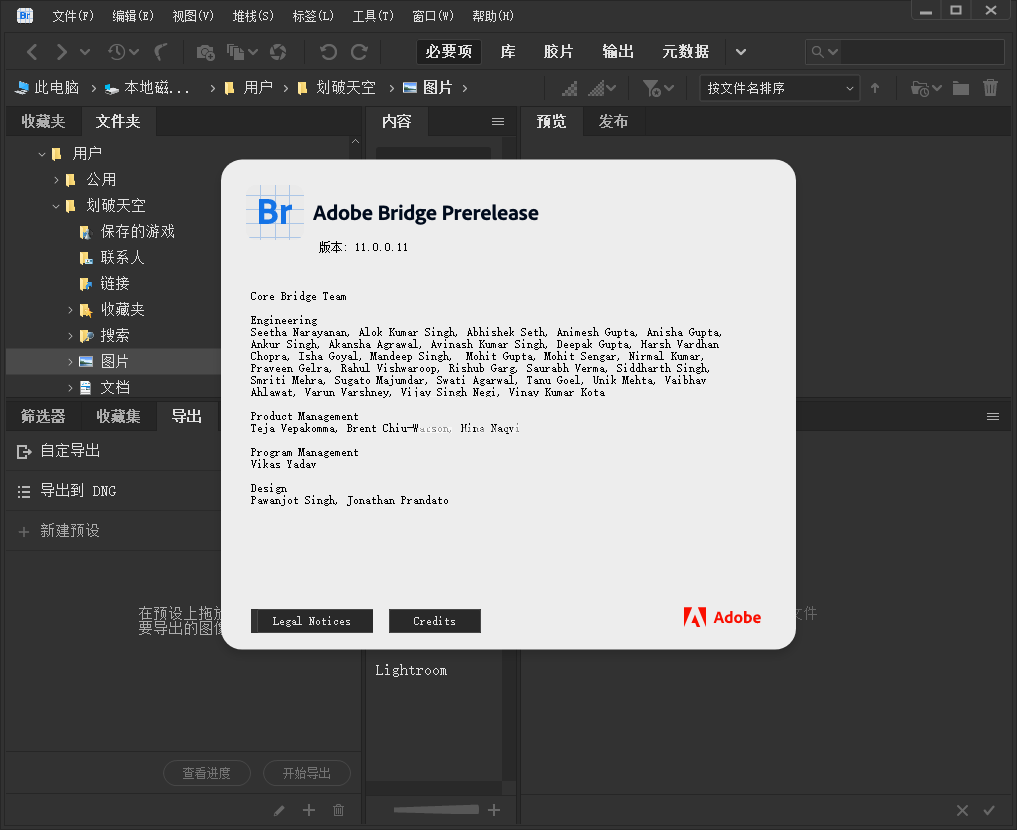Open the workspace overflow chevron next to 元数据
Viewport: 1017px width, 830px height.
tap(740, 51)
